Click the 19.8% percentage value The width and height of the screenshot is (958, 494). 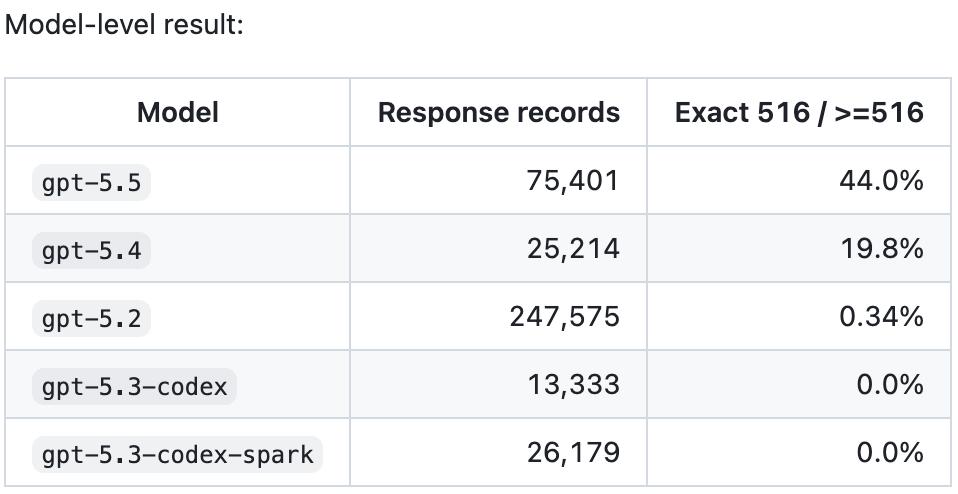(x=882, y=249)
